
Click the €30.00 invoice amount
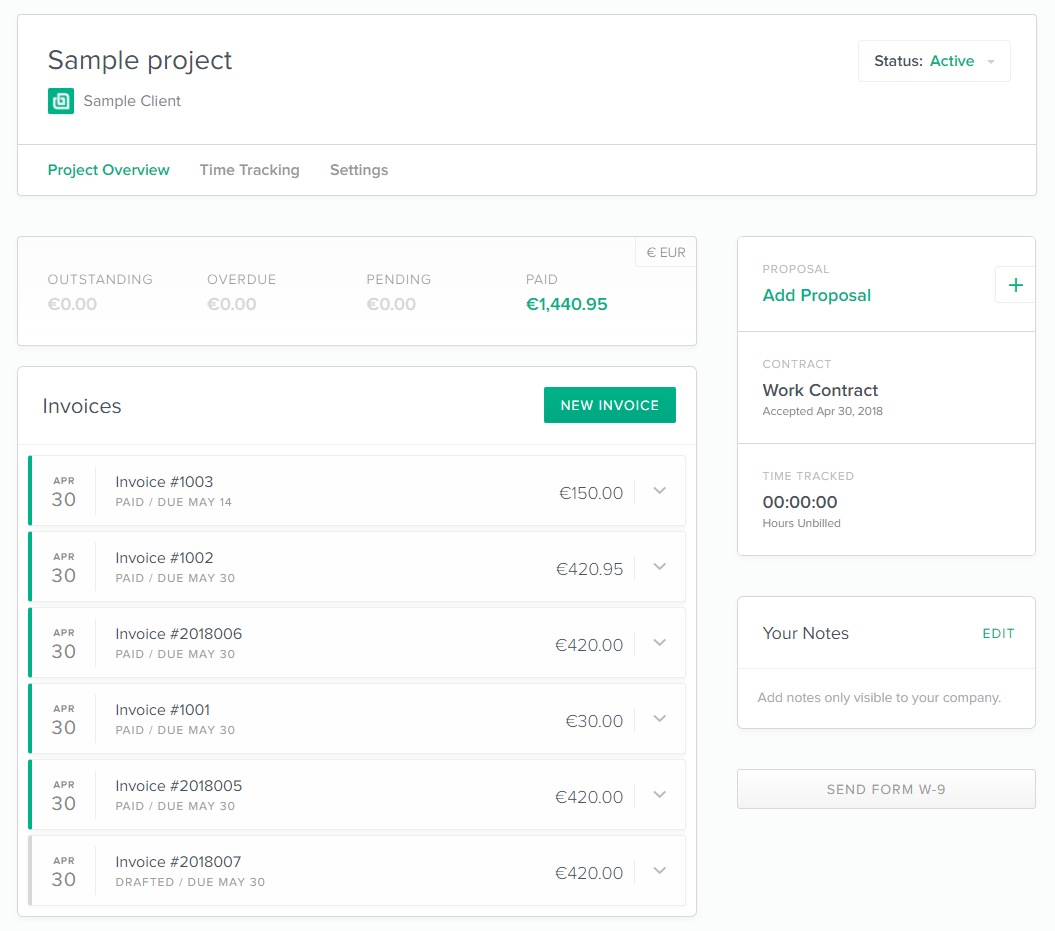[x=594, y=721]
